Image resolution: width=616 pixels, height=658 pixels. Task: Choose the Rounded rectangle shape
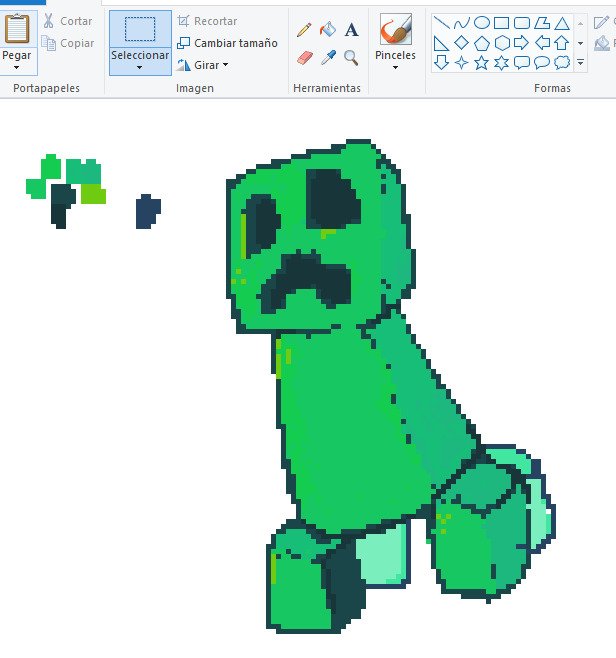[x=522, y=23]
